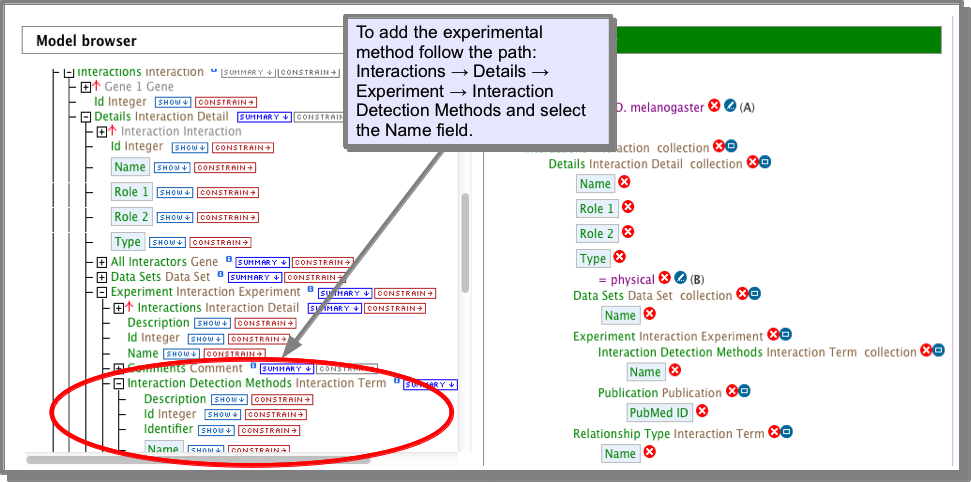
Task: Constrain Identifier under Interaction Detection Methods
Action: 269,430
